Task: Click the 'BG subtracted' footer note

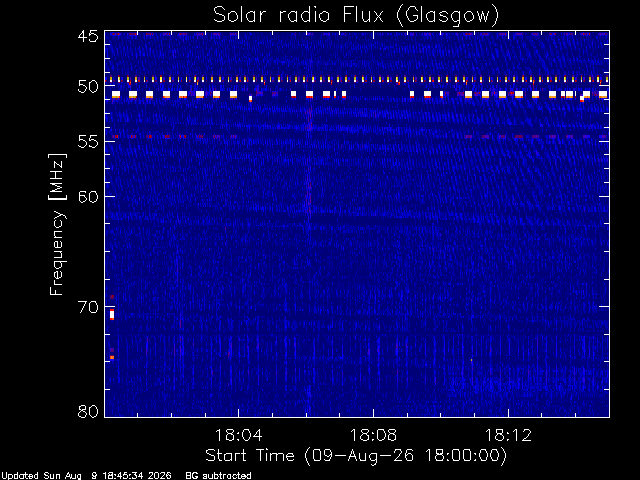Action: point(218,476)
